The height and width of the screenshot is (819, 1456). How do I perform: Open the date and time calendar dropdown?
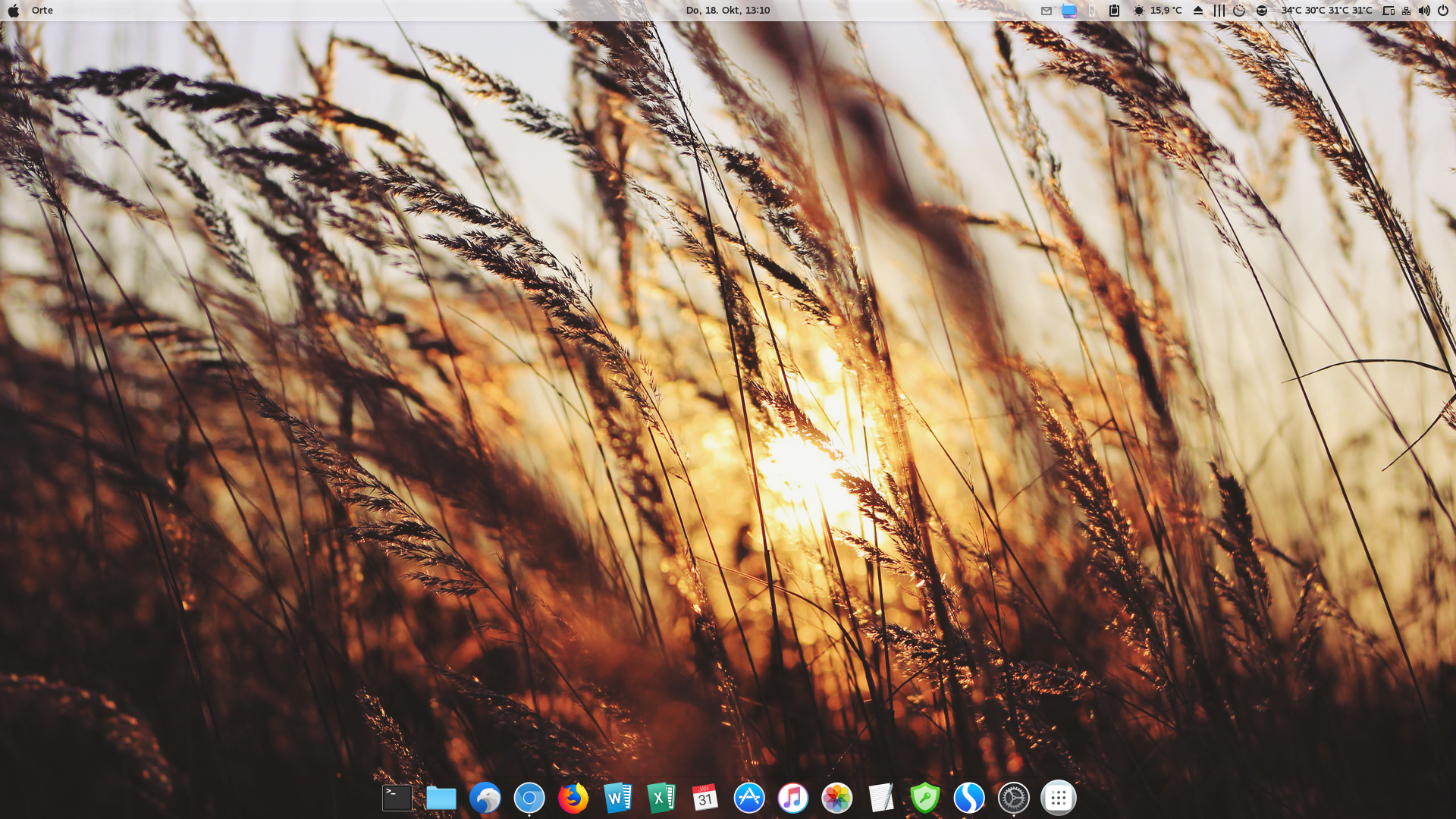coord(727,10)
